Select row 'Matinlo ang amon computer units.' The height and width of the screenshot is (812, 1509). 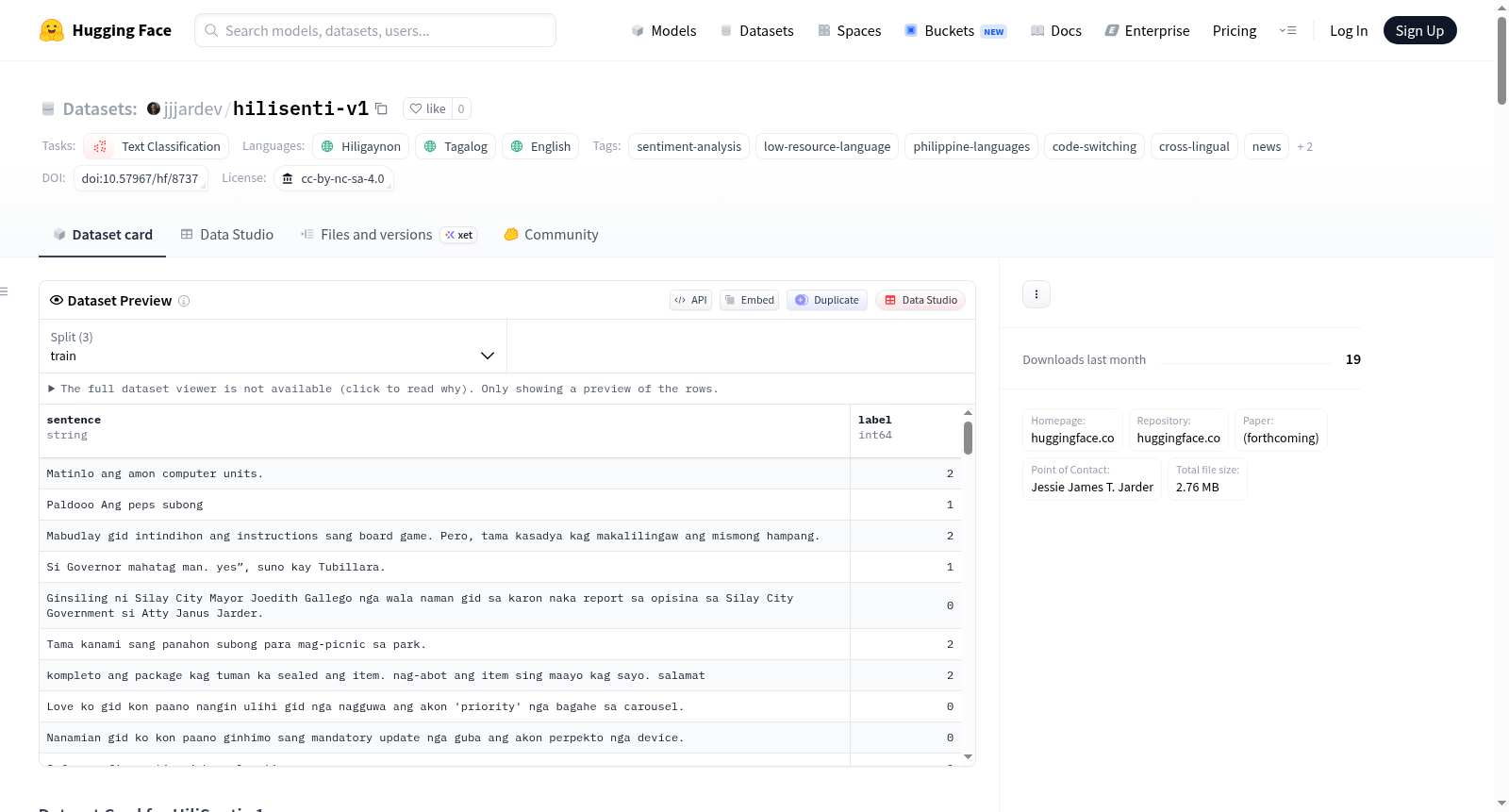500,473
